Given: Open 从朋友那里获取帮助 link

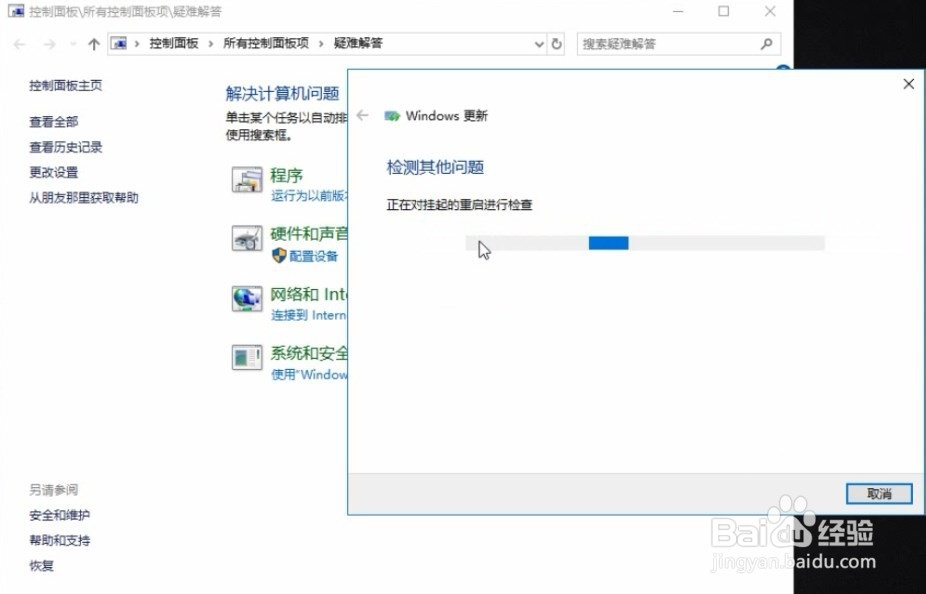Looking at the screenshot, I should pyautogui.click(x=84, y=198).
